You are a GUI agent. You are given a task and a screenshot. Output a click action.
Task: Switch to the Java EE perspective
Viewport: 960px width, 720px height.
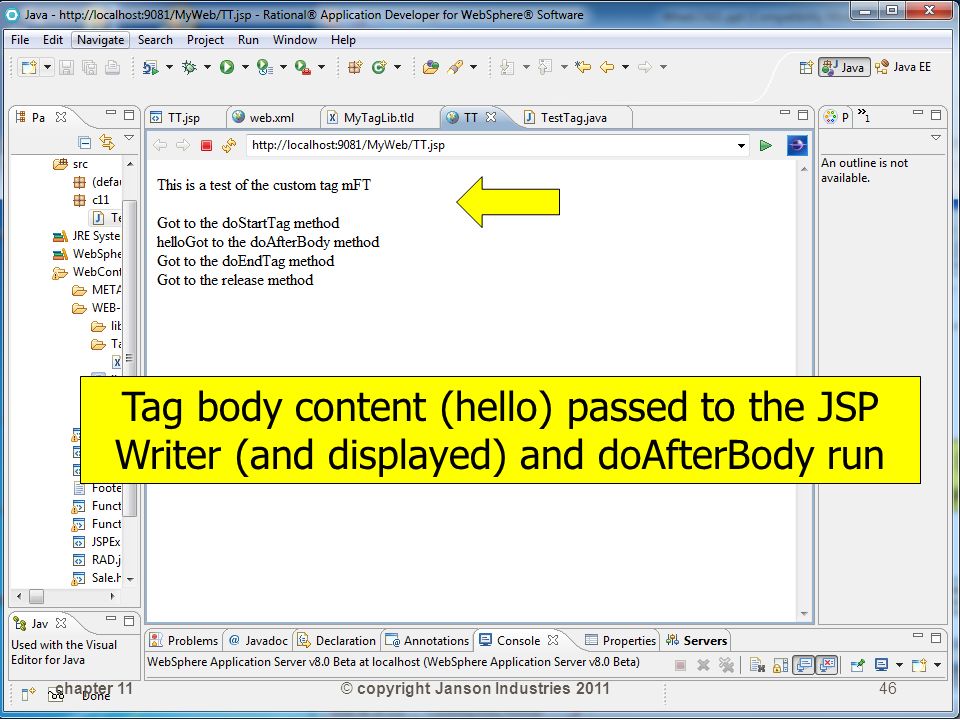click(903, 67)
